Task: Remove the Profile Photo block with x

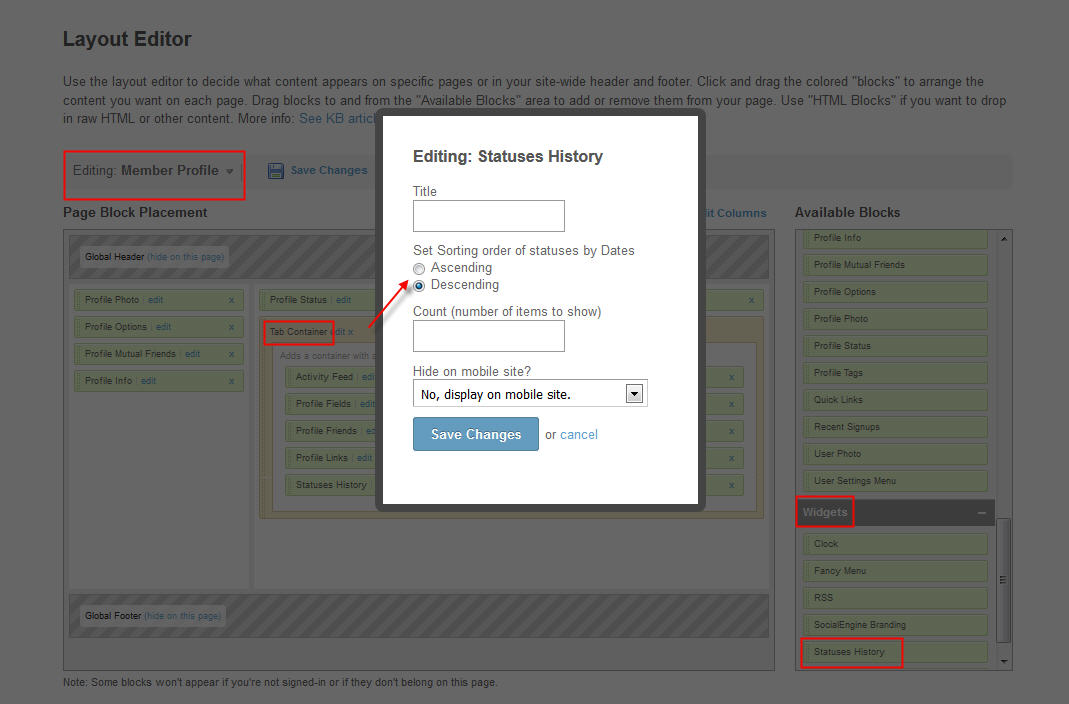Action: click(231, 300)
